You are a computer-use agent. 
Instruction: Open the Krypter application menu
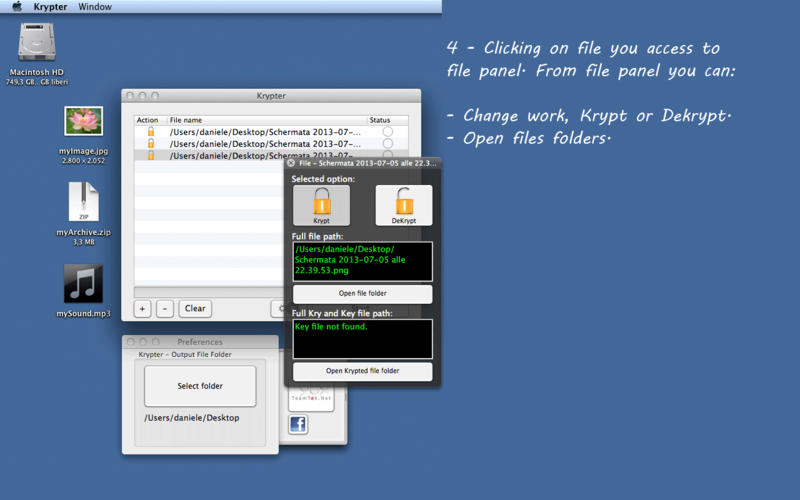(50, 7)
